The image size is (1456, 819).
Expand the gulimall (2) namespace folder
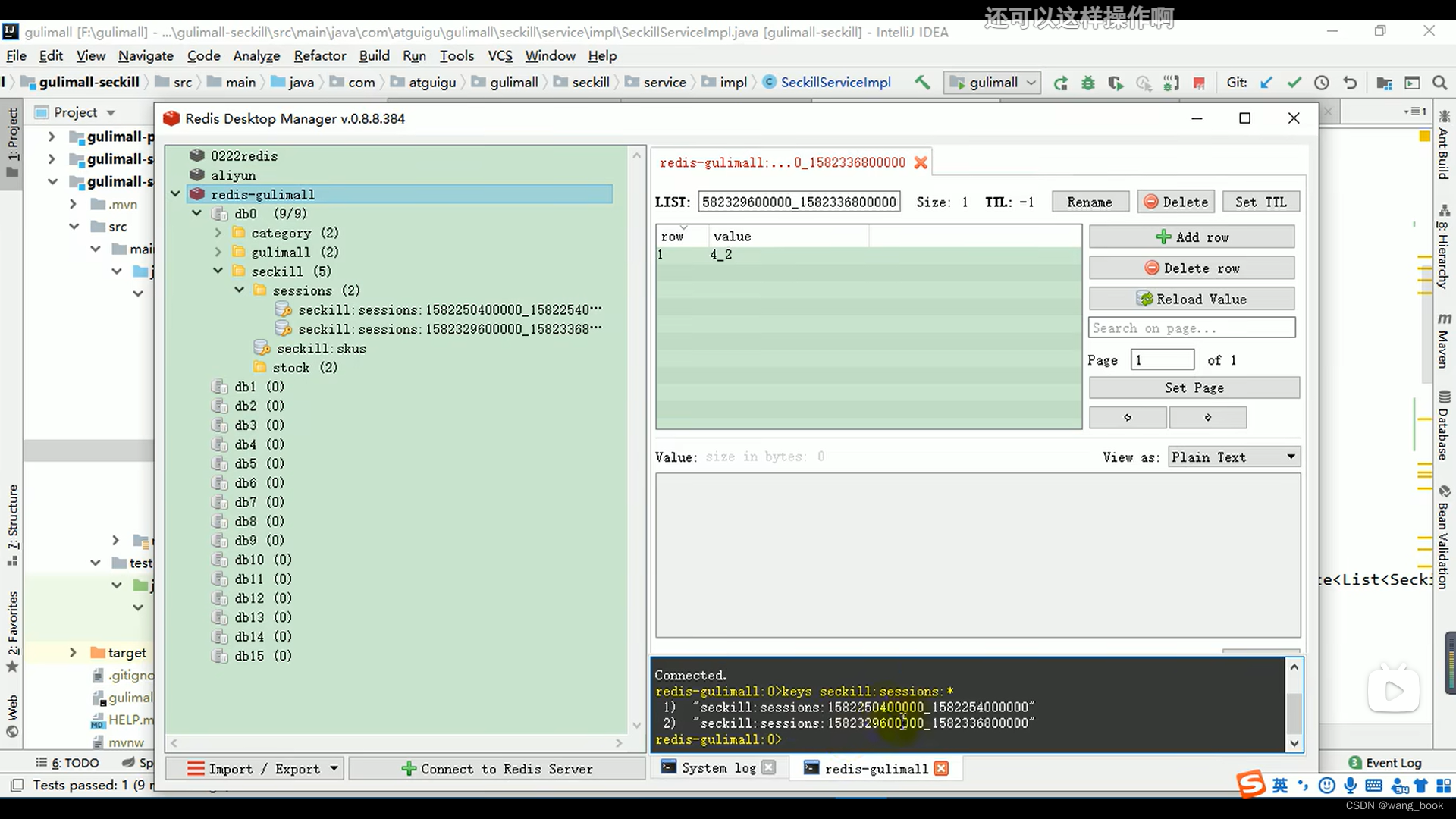tap(218, 253)
